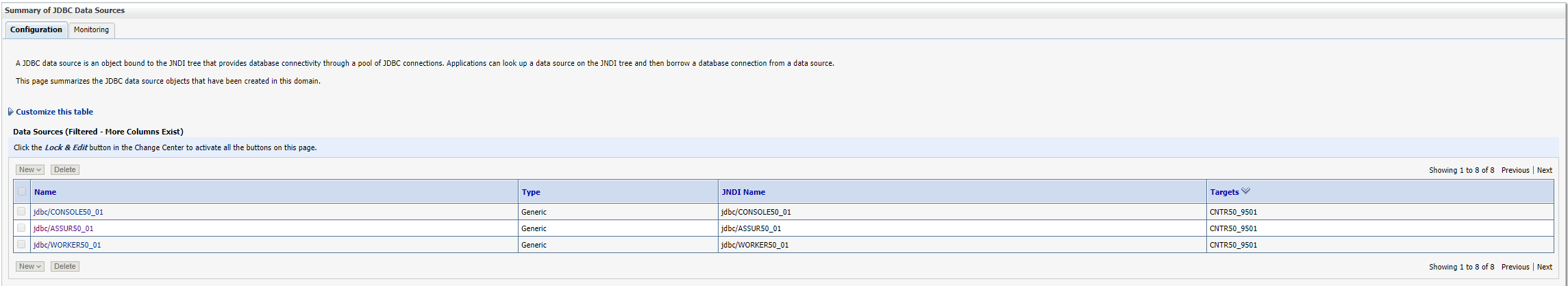Open the jdbc/CONSOLE50_01 data source link
The image size is (1568, 286).
pos(69,213)
